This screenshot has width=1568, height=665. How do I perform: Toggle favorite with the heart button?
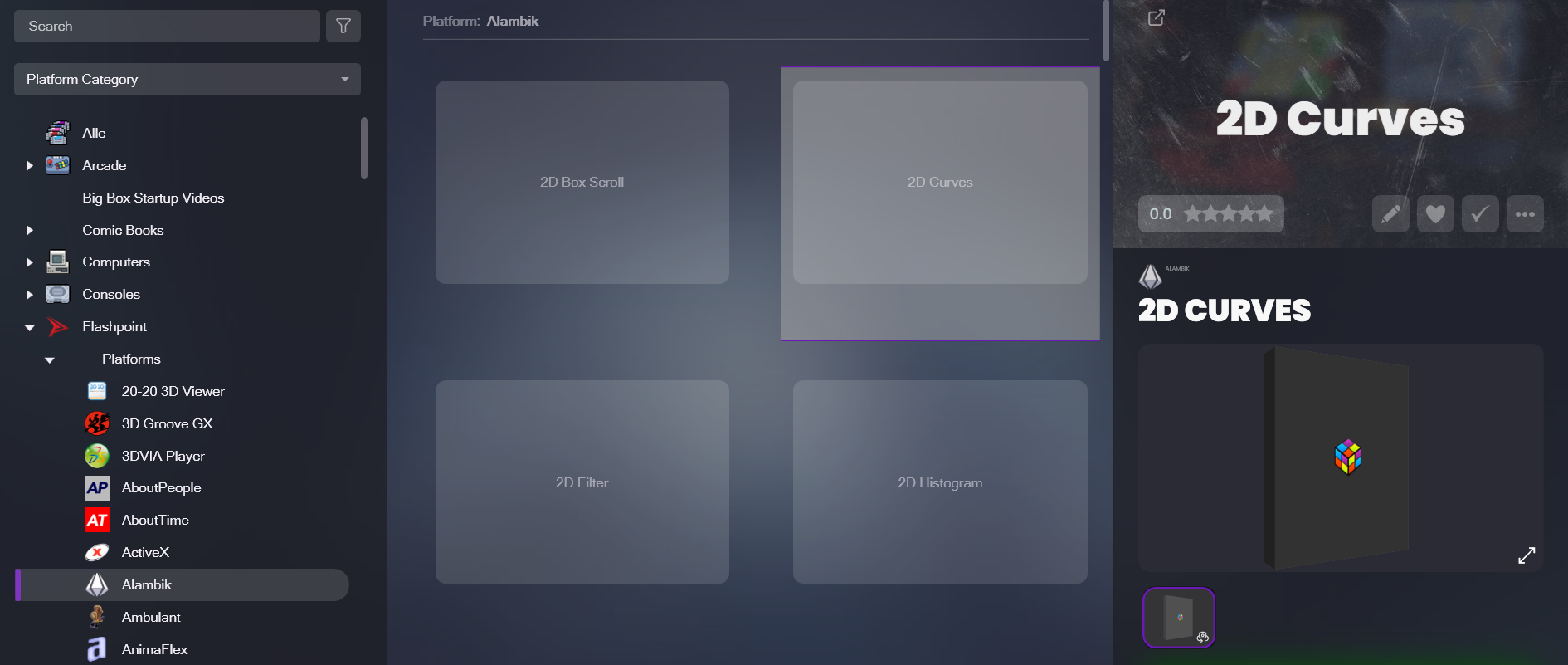coord(1435,214)
